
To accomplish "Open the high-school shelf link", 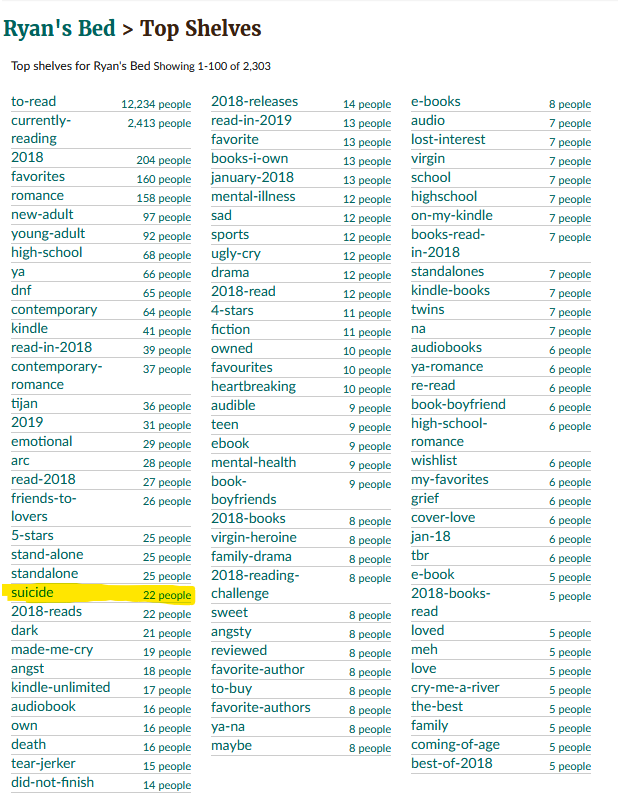I will tap(47, 253).
